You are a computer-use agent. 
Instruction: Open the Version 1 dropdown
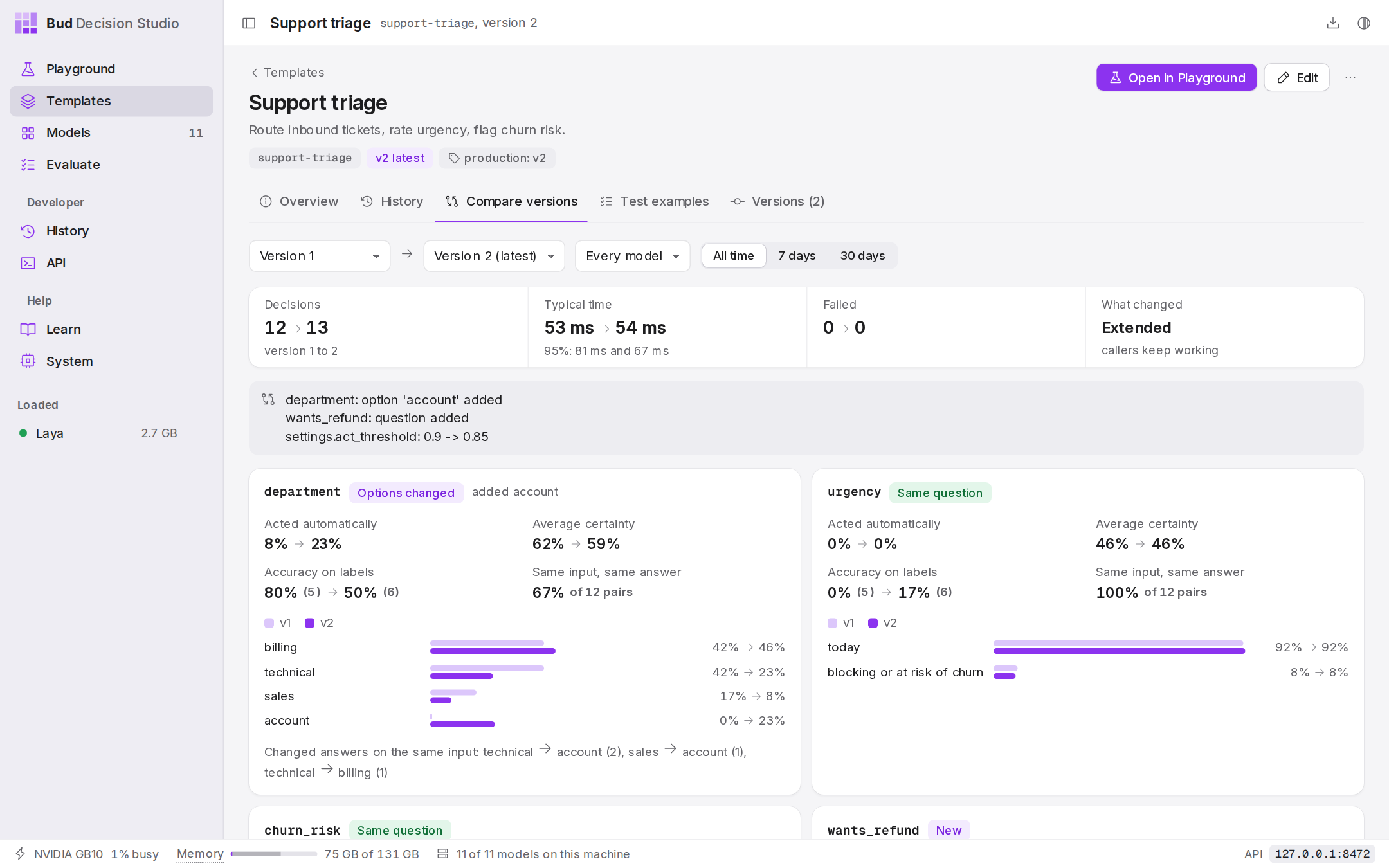click(320, 256)
